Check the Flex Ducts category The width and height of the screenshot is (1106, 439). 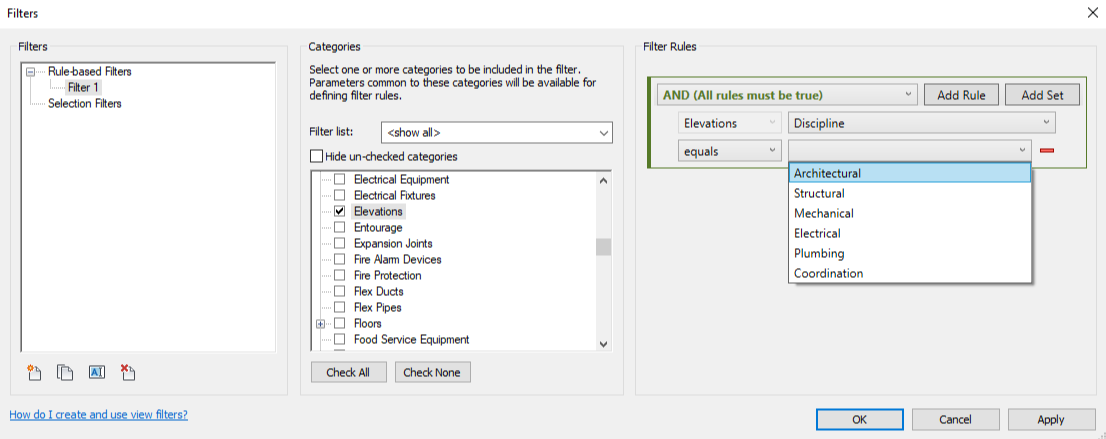tap(340, 292)
